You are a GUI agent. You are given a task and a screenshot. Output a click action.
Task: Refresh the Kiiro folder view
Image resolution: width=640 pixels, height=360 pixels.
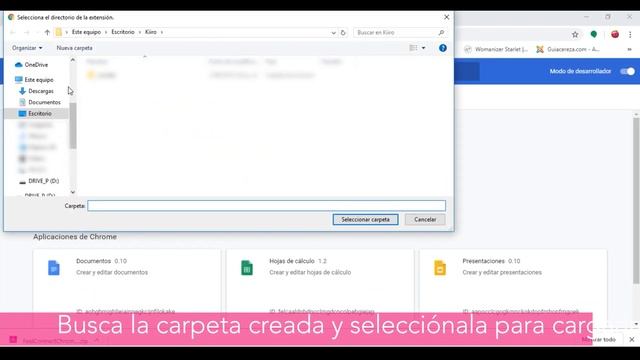(343, 32)
